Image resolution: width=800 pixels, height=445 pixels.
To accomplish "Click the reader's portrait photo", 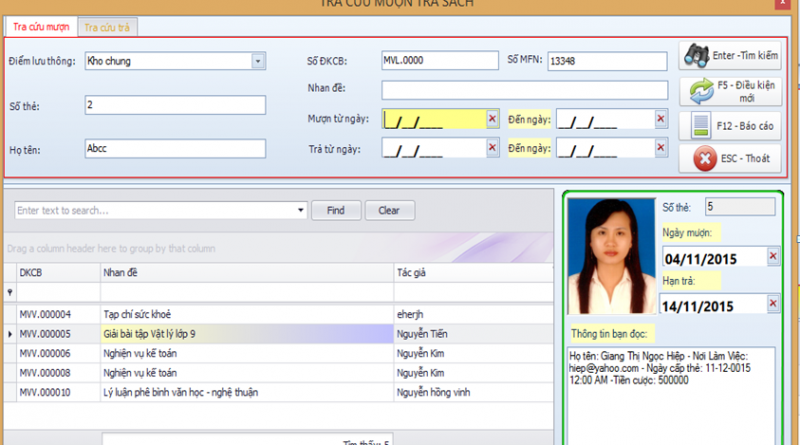I will pyautogui.click(x=611, y=256).
